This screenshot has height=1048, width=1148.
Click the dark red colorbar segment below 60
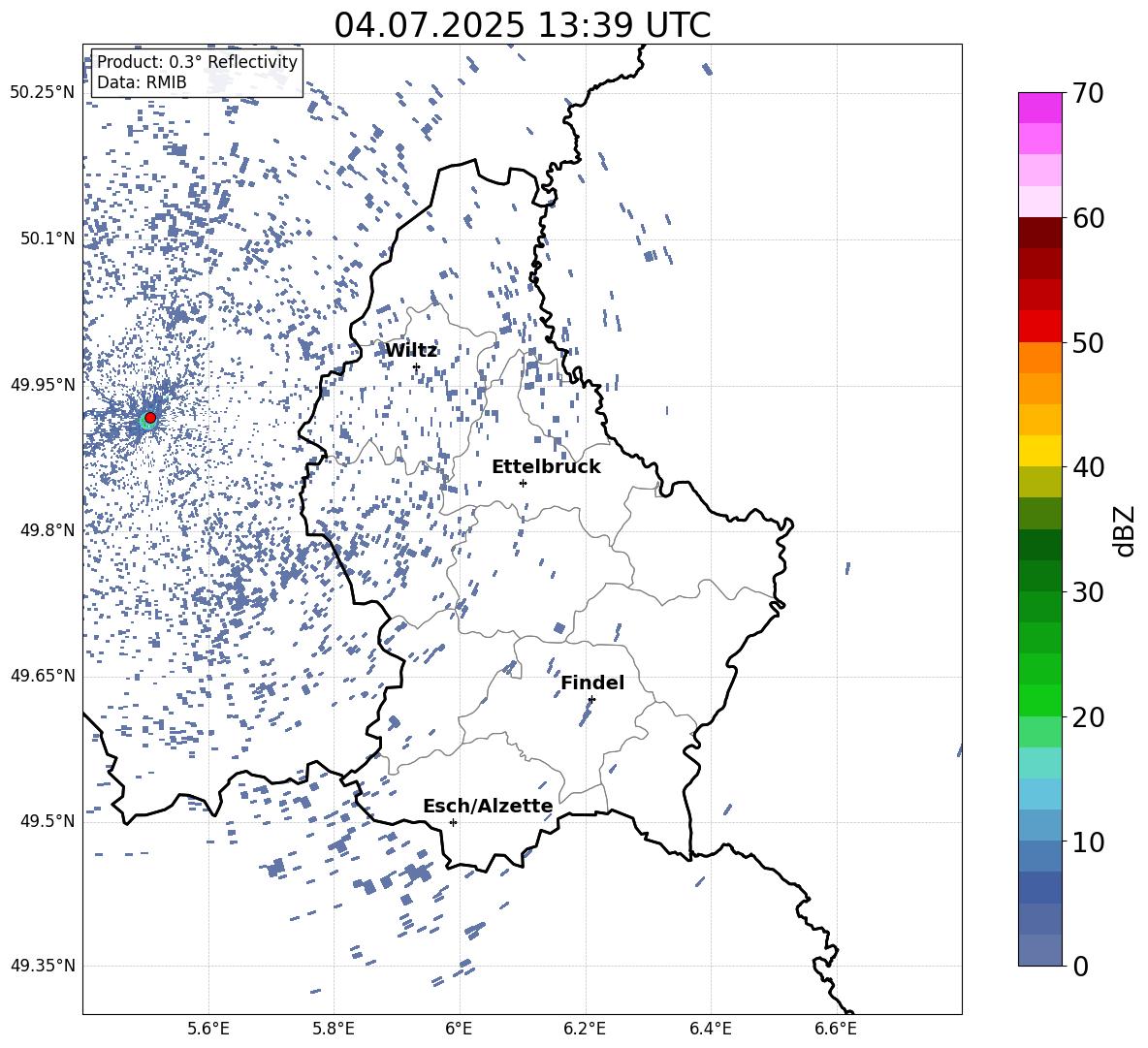1039,233
